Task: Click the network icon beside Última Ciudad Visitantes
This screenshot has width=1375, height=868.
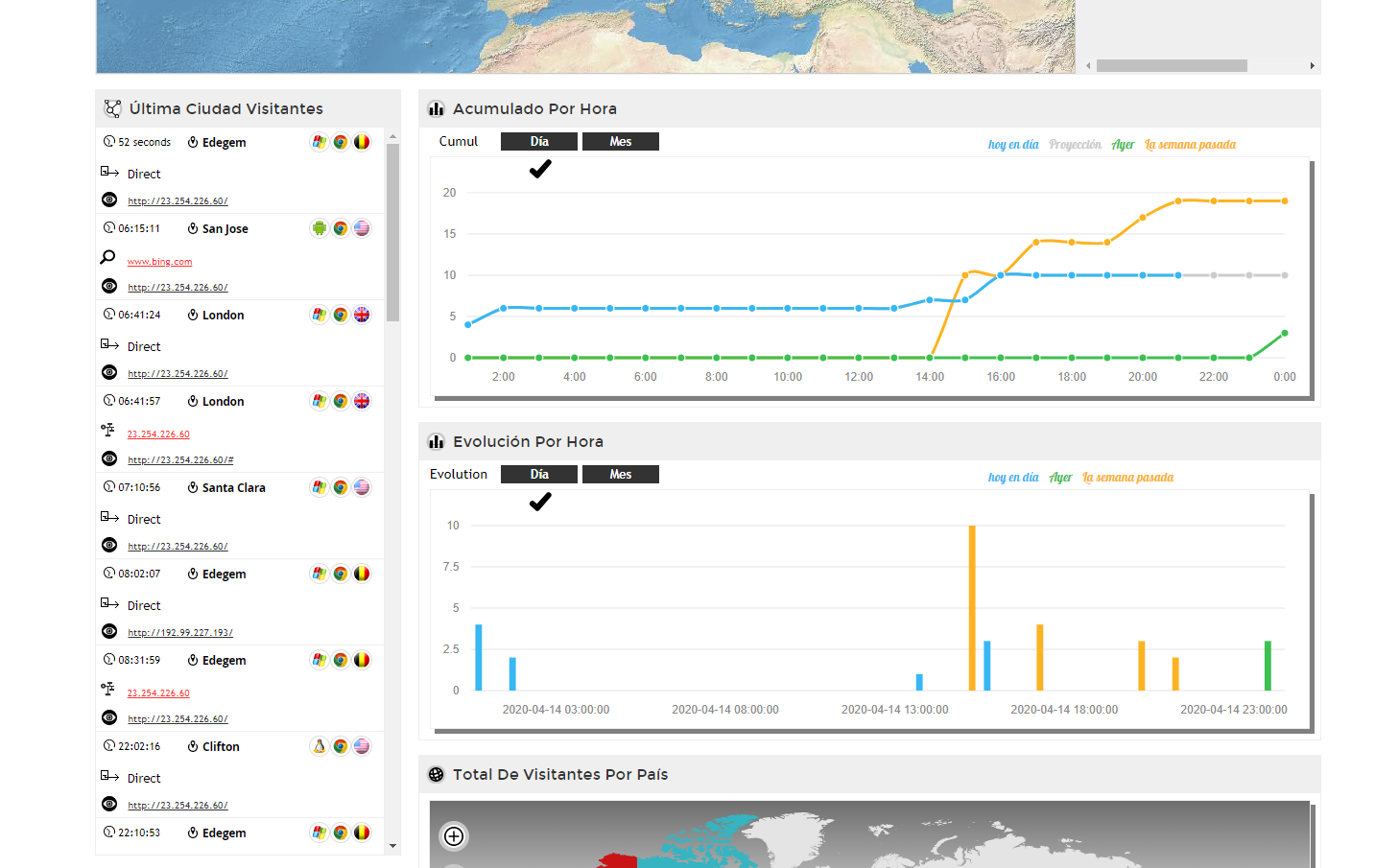Action: (112, 108)
